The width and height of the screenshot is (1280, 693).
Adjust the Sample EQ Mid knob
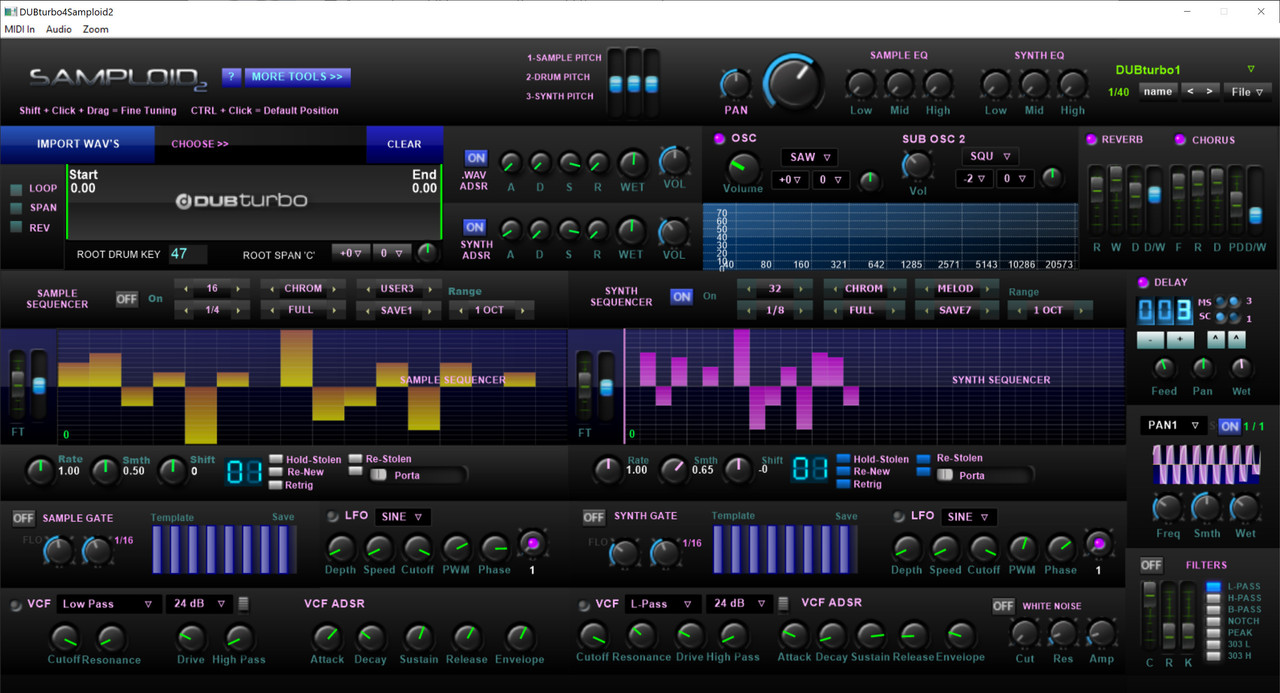(899, 84)
